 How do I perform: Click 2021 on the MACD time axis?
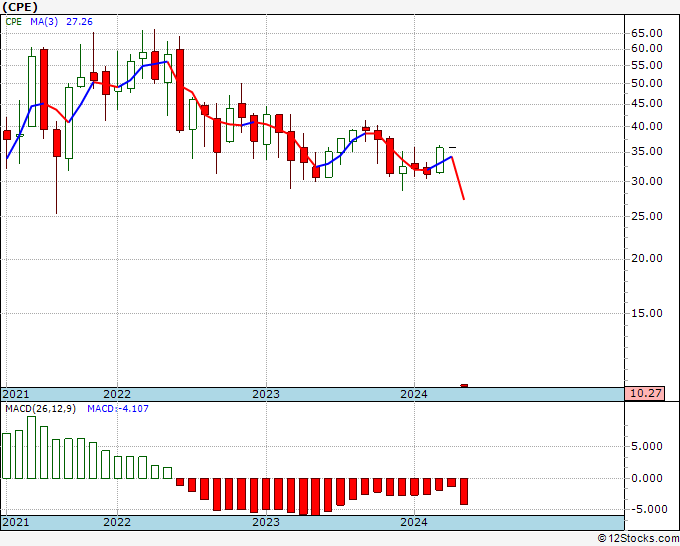tap(16, 522)
